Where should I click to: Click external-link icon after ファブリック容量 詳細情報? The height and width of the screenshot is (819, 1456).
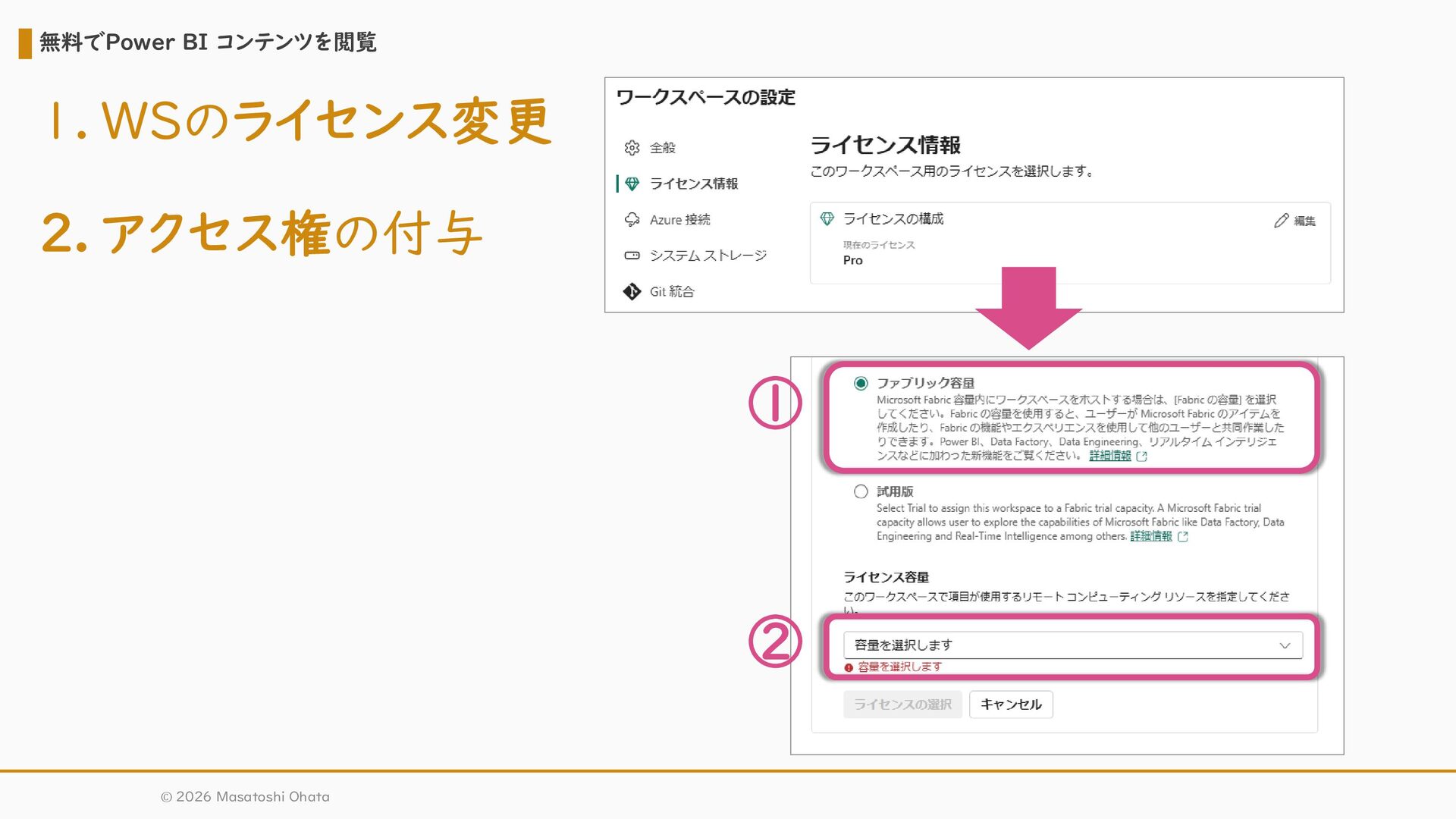tap(1142, 457)
